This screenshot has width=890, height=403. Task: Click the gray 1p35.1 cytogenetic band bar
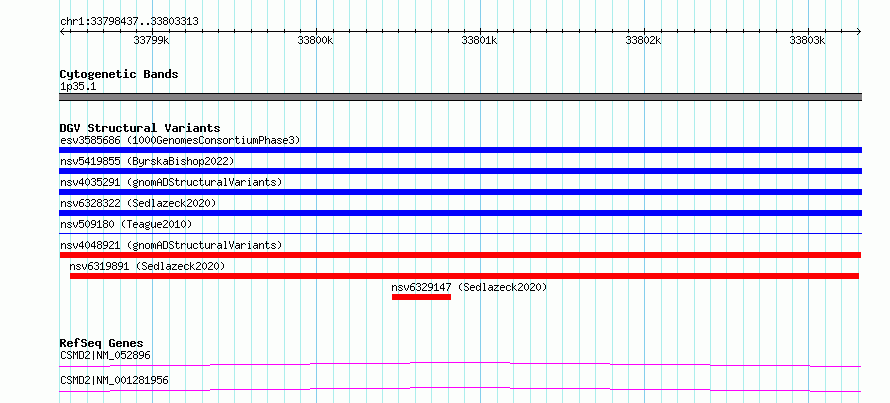[x=460, y=97]
